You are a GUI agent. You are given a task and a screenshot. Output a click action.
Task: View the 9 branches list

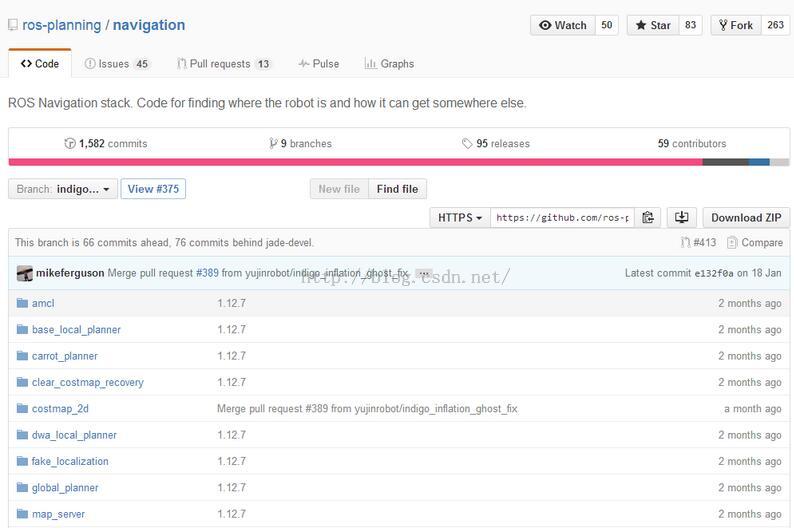point(300,143)
